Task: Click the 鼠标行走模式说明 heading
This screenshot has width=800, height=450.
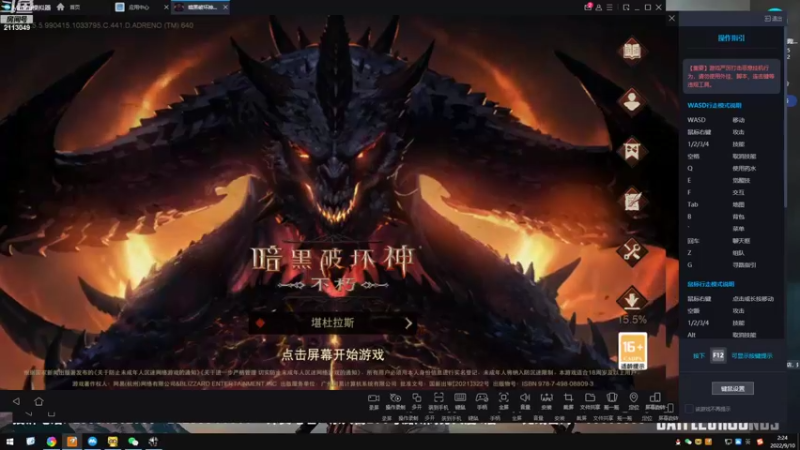Action: pyautogui.click(x=711, y=284)
